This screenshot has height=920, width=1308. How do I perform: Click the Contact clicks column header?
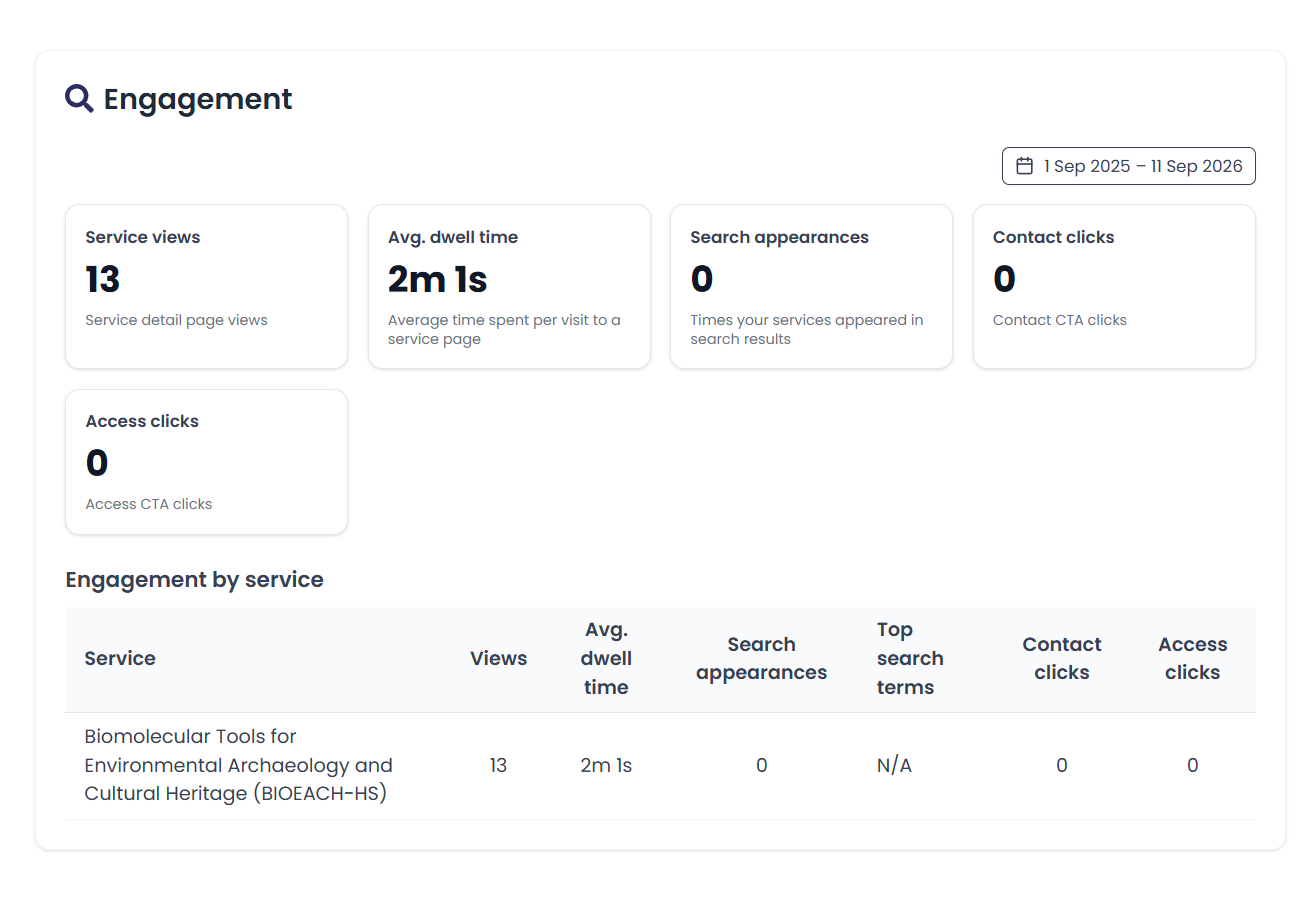coord(1062,658)
